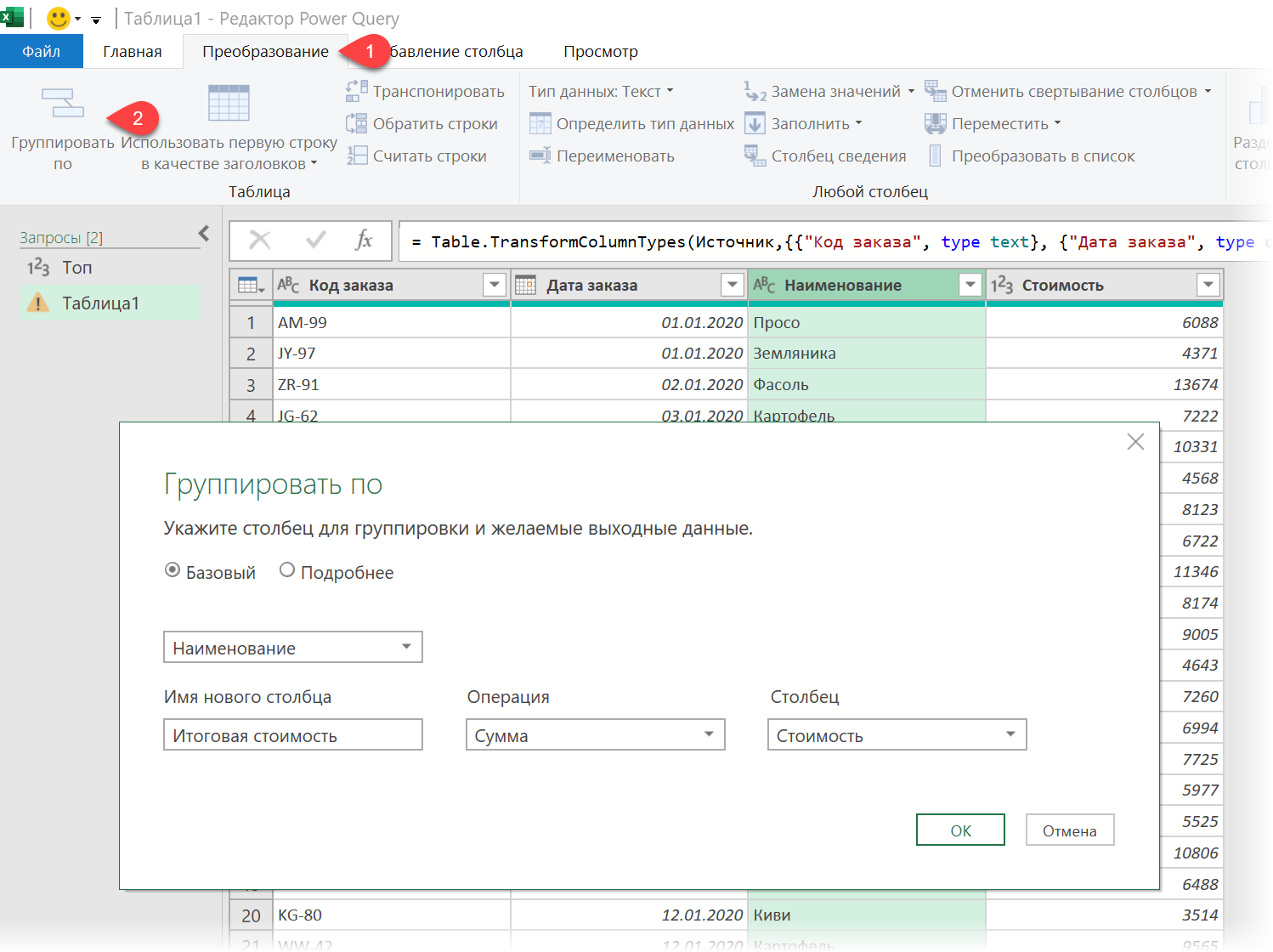This screenshot has width=1273, height=952.
Task: Click the Итоговая стоимость name field
Action: (x=293, y=734)
